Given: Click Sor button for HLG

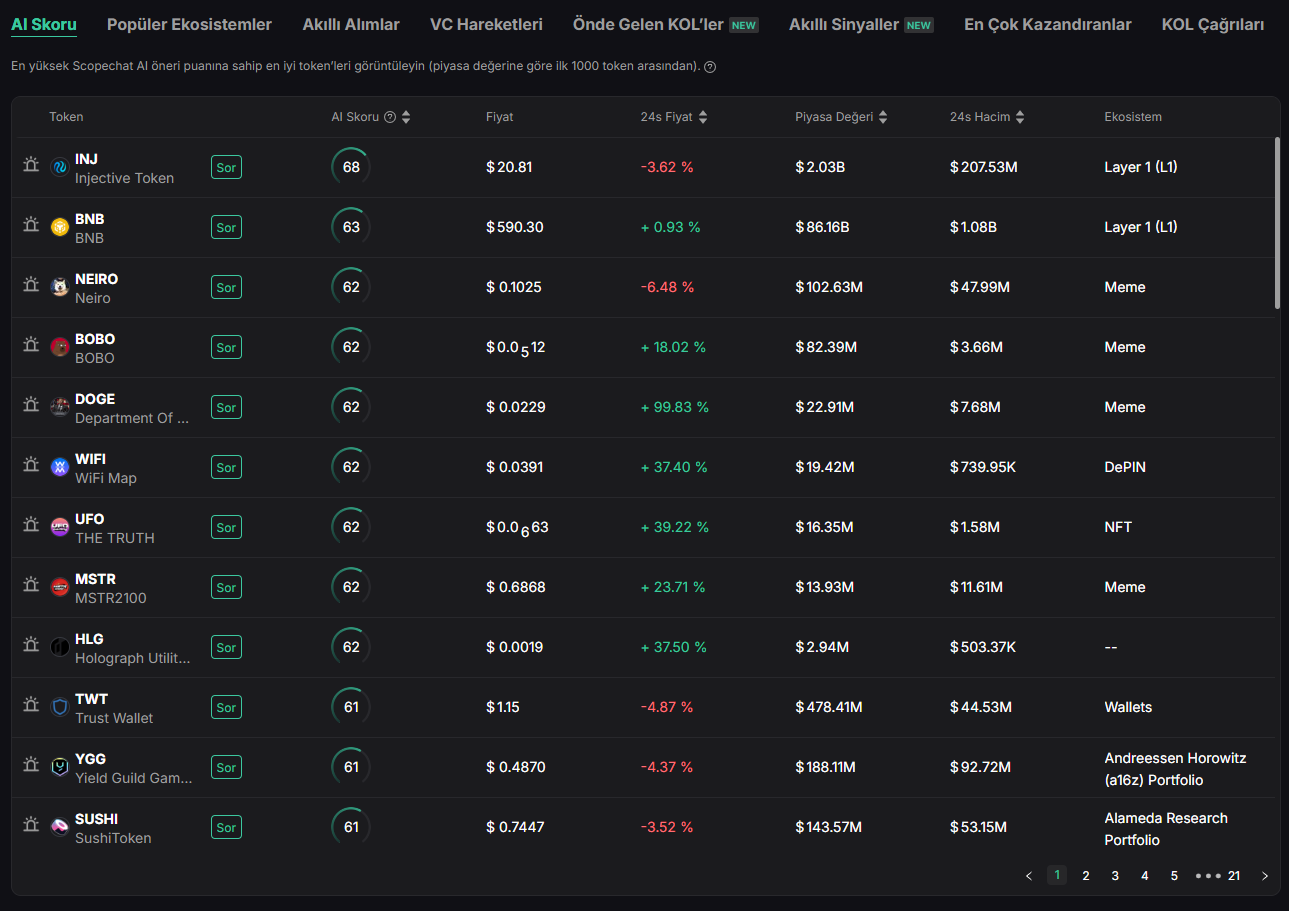Looking at the screenshot, I should pos(227,647).
